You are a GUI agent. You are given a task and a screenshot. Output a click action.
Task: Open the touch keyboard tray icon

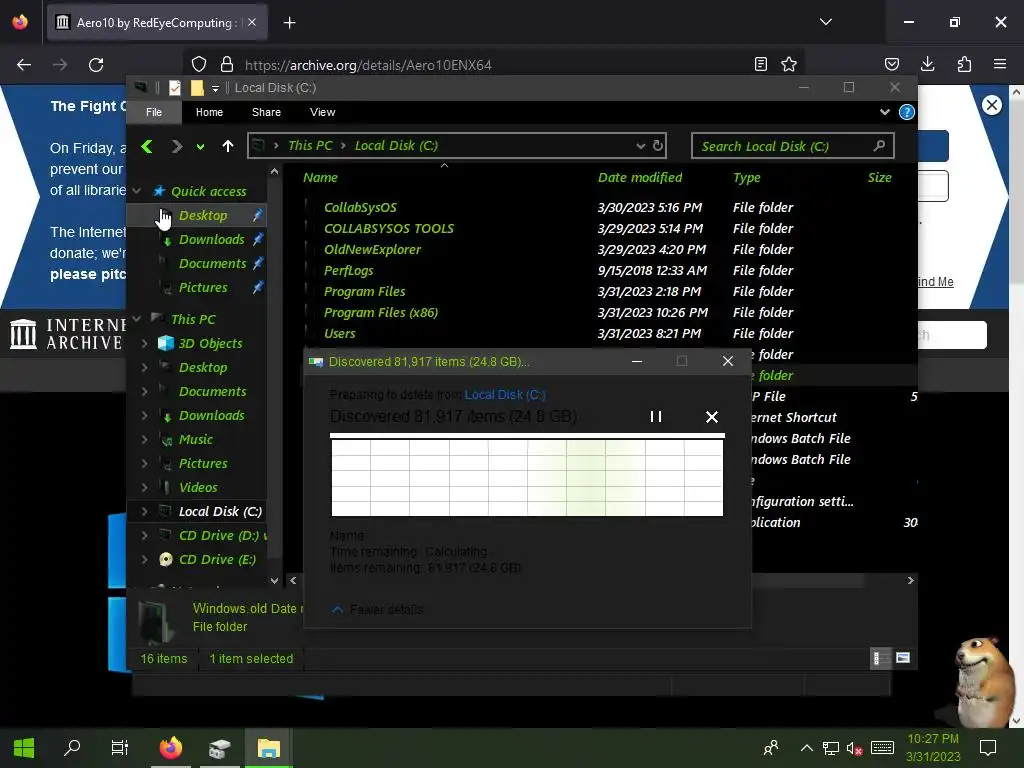pos(882,748)
